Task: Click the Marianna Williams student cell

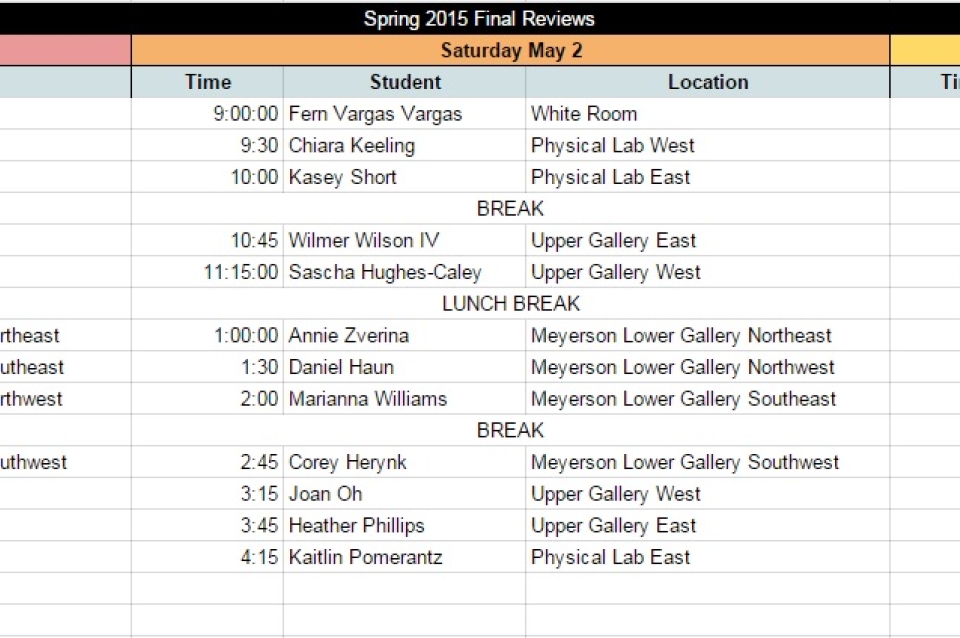Action: pyautogui.click(x=405, y=399)
